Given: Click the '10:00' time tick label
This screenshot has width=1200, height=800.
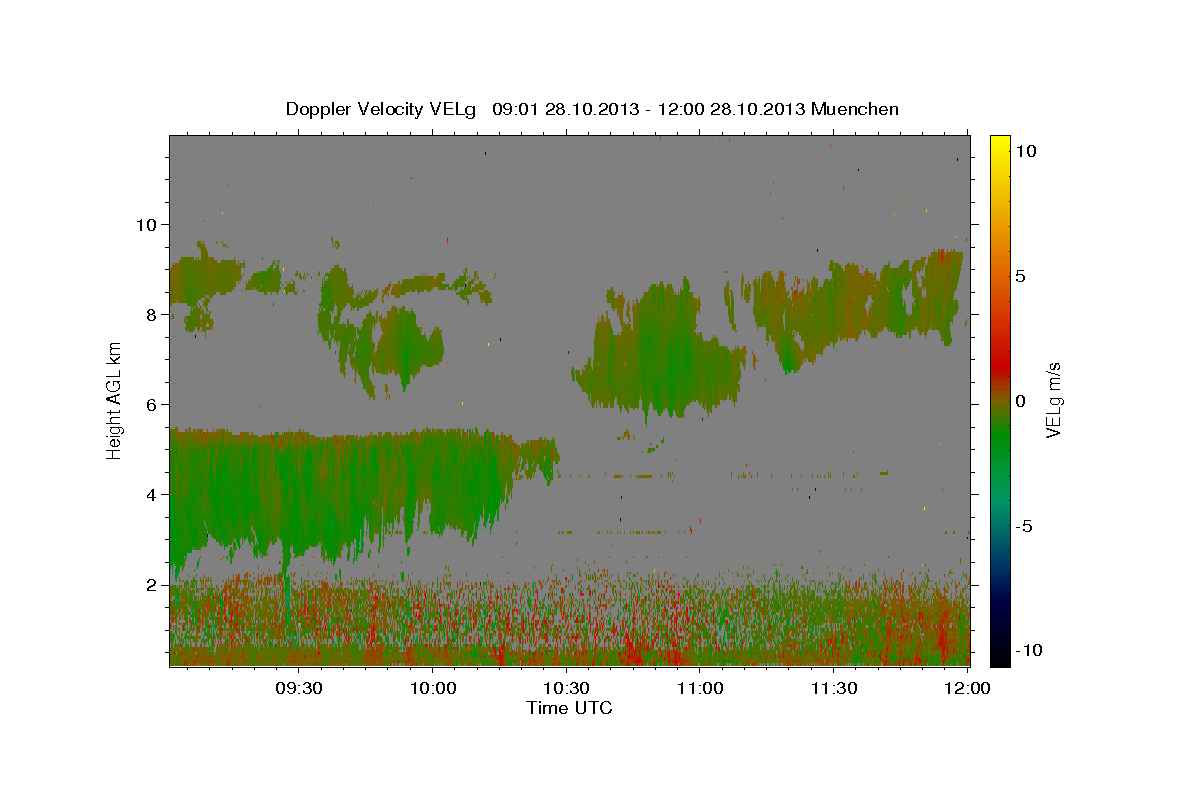Looking at the screenshot, I should [x=433, y=688].
